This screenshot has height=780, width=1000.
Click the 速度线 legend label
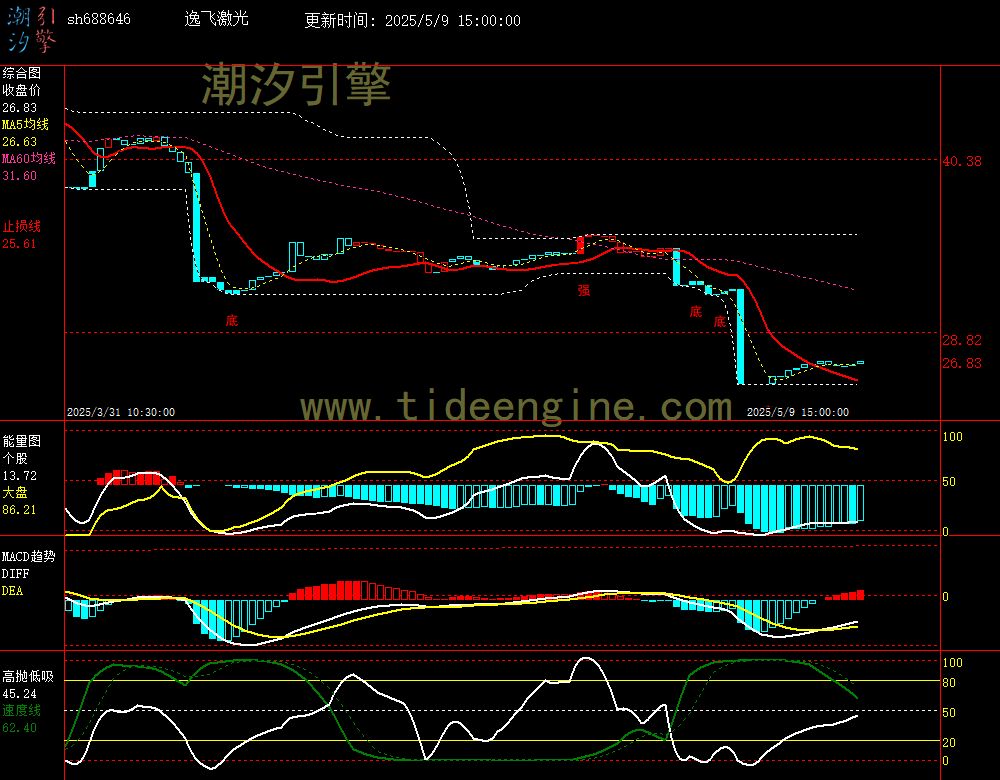tap(22, 710)
